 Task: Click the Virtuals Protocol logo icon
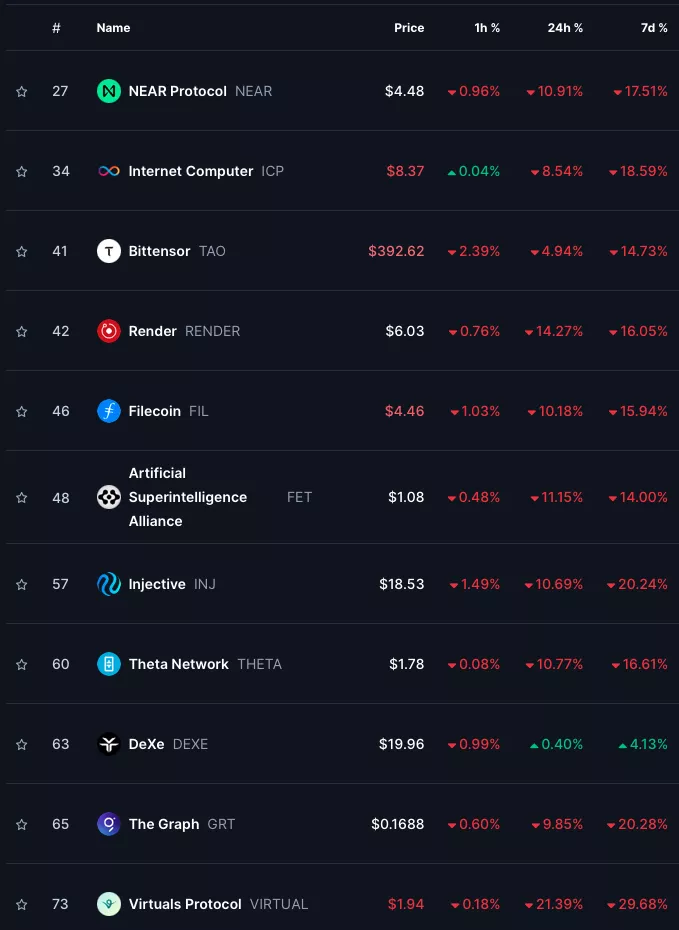coord(109,904)
